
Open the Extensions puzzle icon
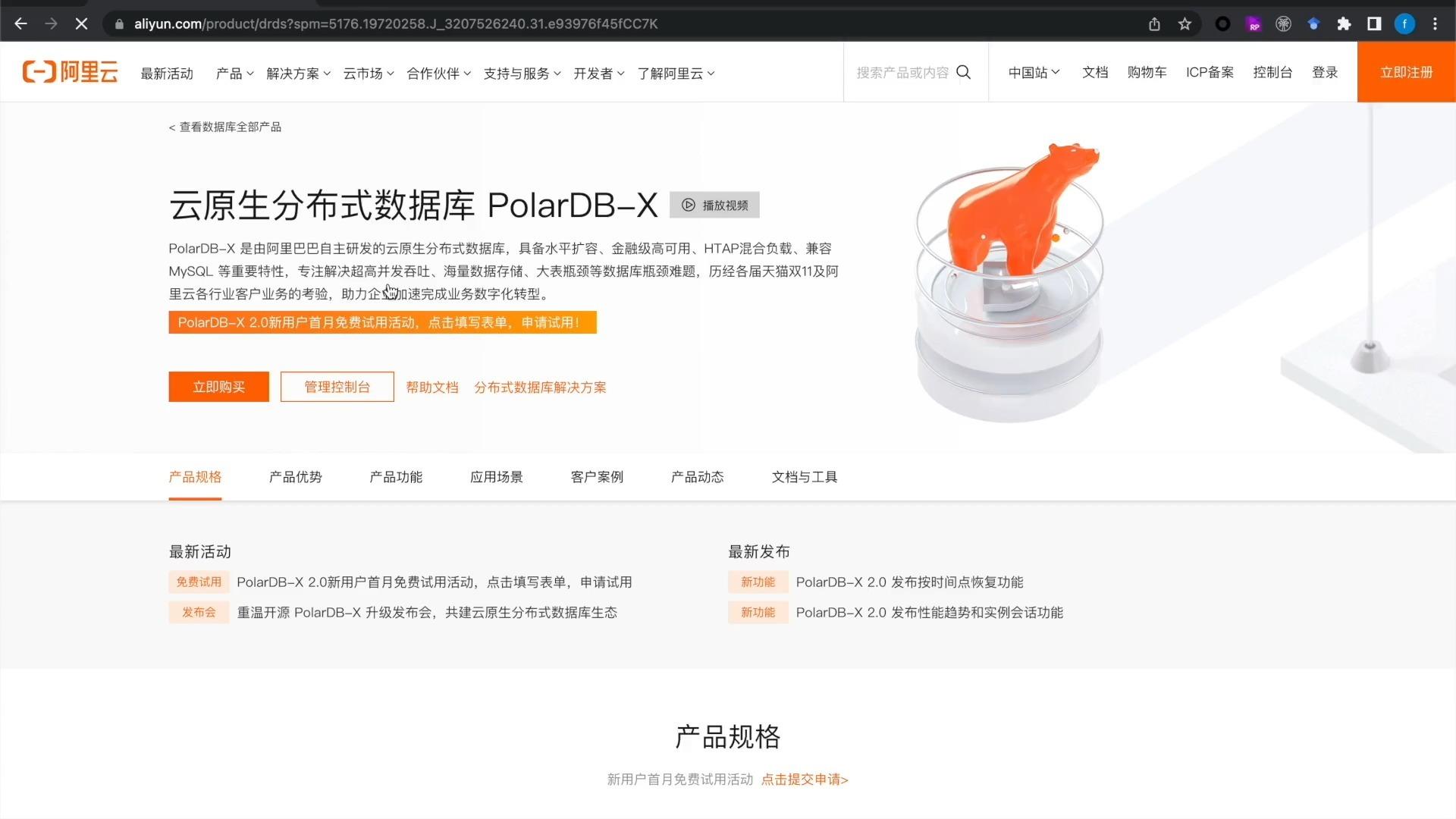click(x=1344, y=24)
